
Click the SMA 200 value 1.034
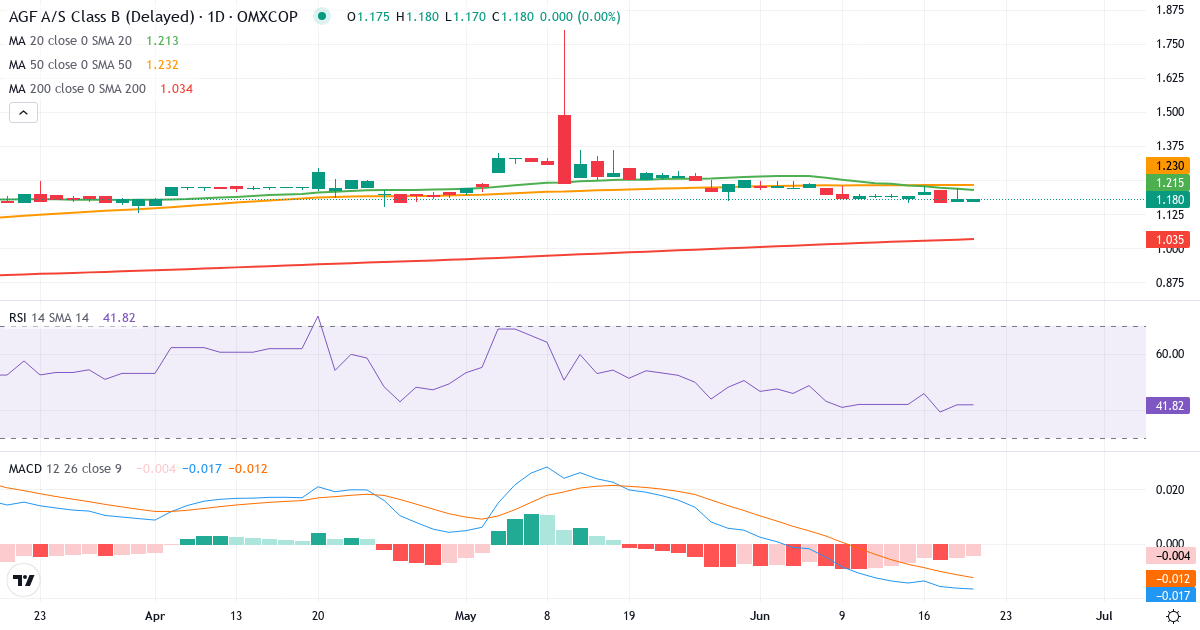click(x=176, y=89)
